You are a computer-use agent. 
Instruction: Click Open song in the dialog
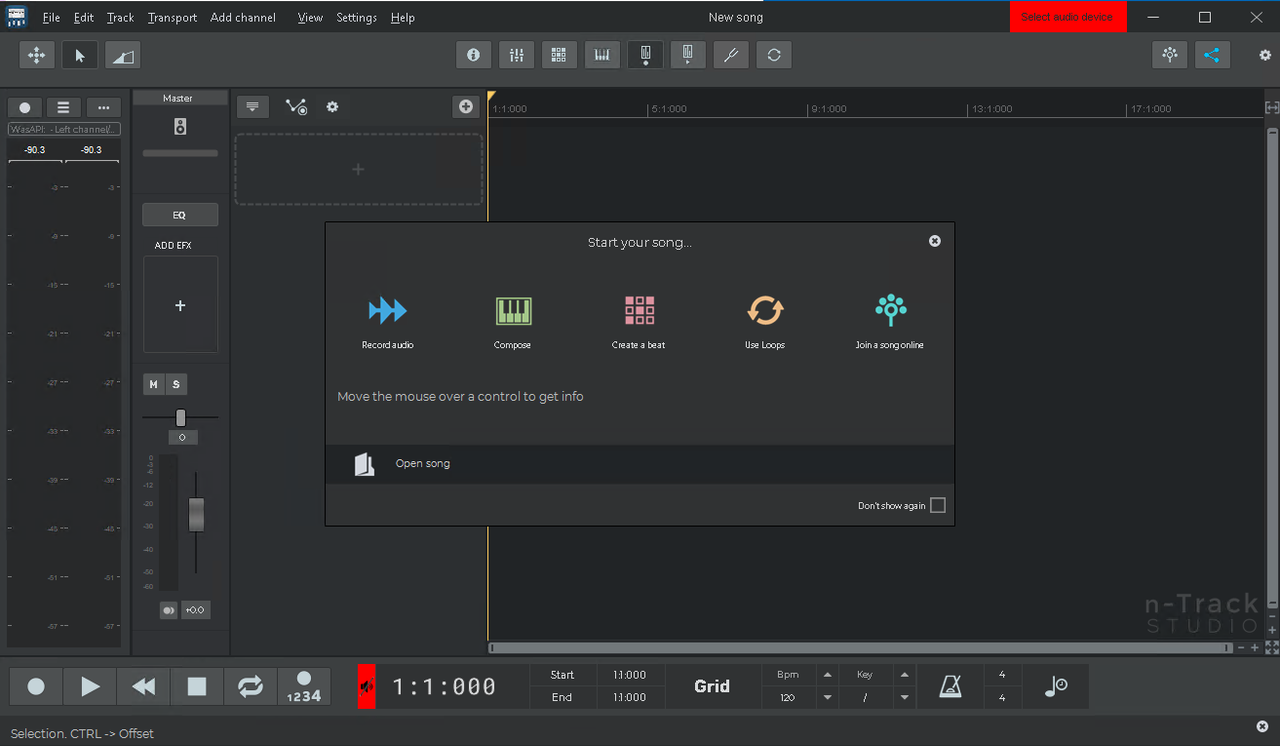pyautogui.click(x=640, y=464)
